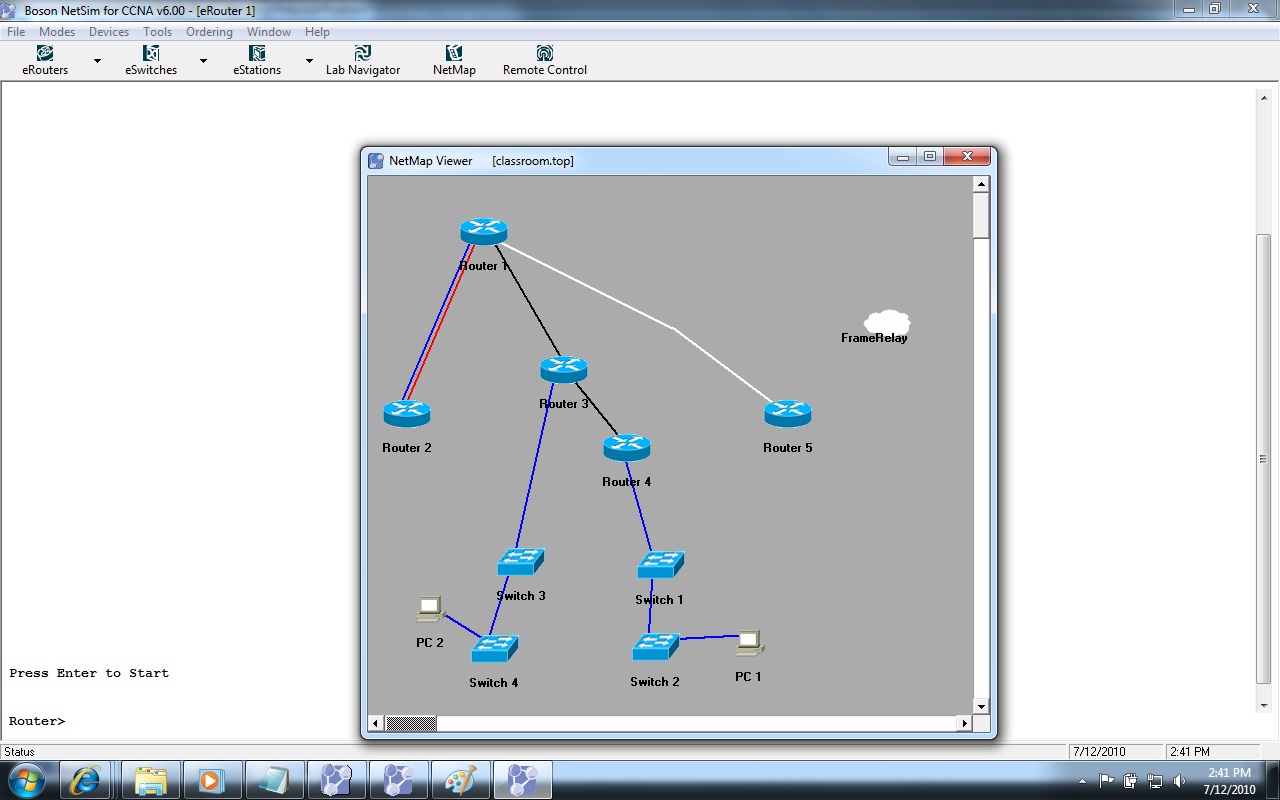The image size is (1280, 800).
Task: Open the Ordering menu
Action: pos(209,32)
